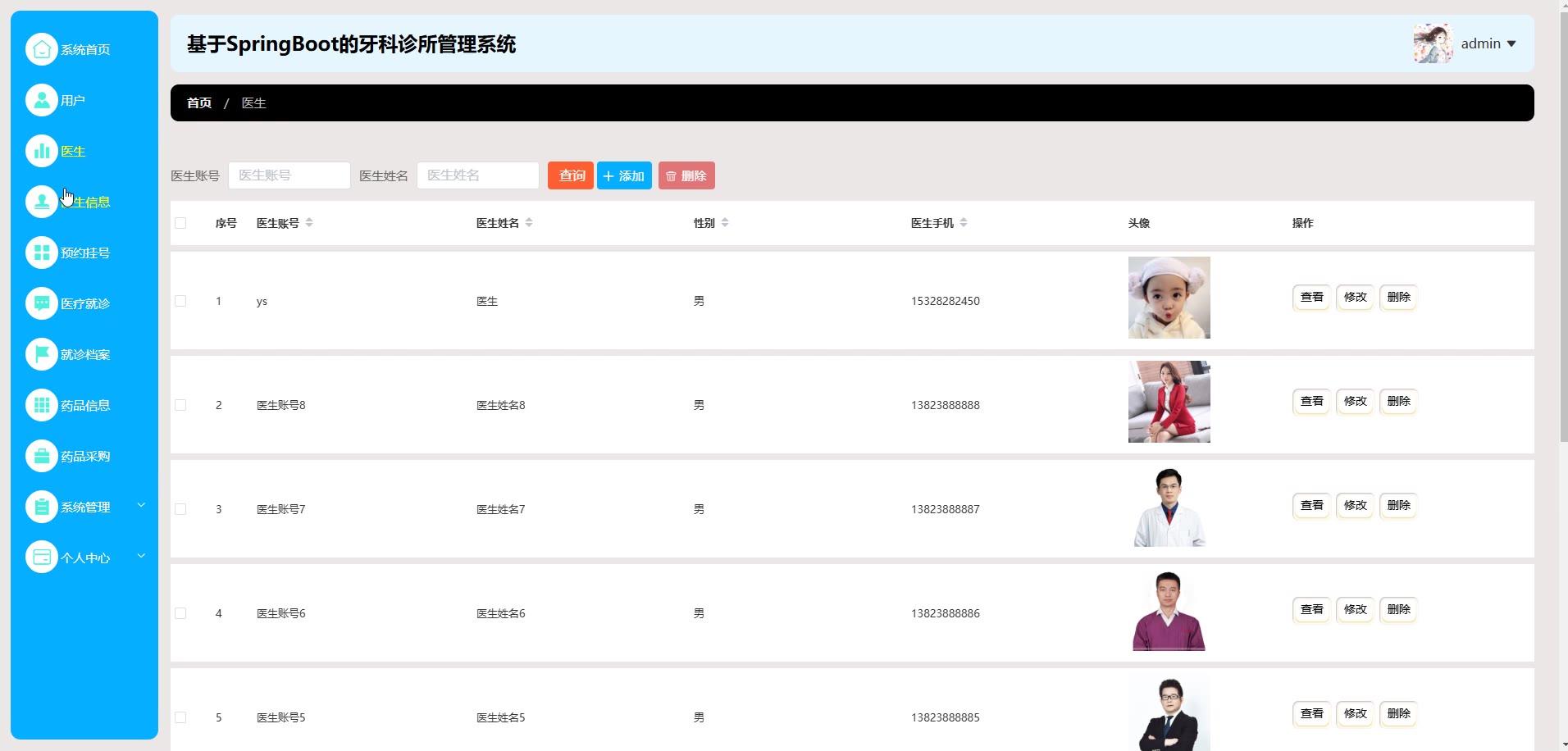The height and width of the screenshot is (751, 1568).
Task: Click the flag icon beside 就诊档案
Action: point(41,354)
